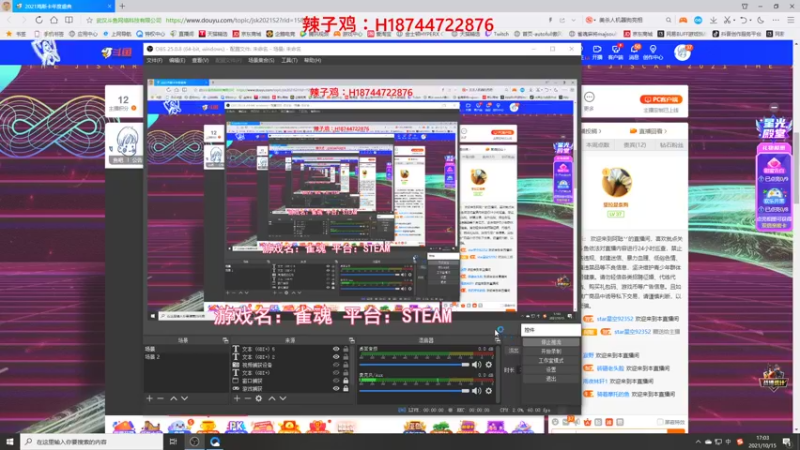Image resolution: width=800 pixels, height=450 pixels.
Task: Pop out the 混音器 dock panel icon
Action: pos(497,340)
